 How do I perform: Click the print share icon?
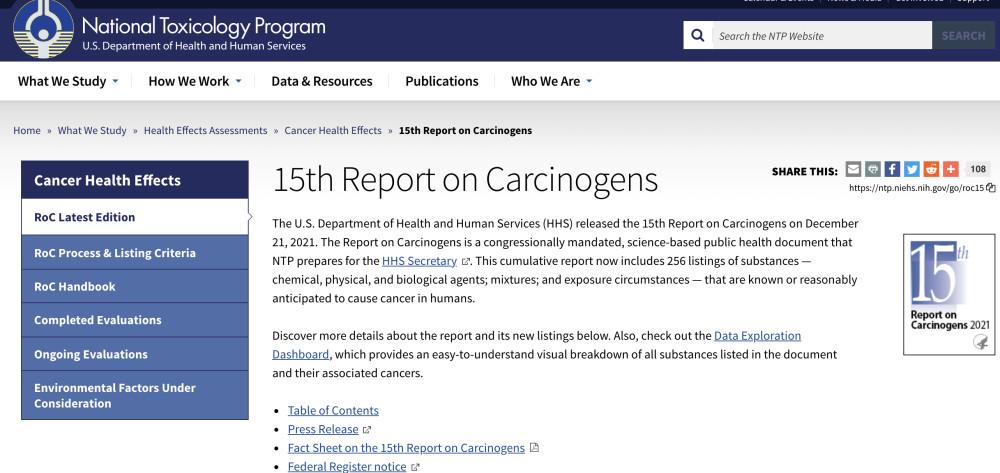[x=873, y=169]
